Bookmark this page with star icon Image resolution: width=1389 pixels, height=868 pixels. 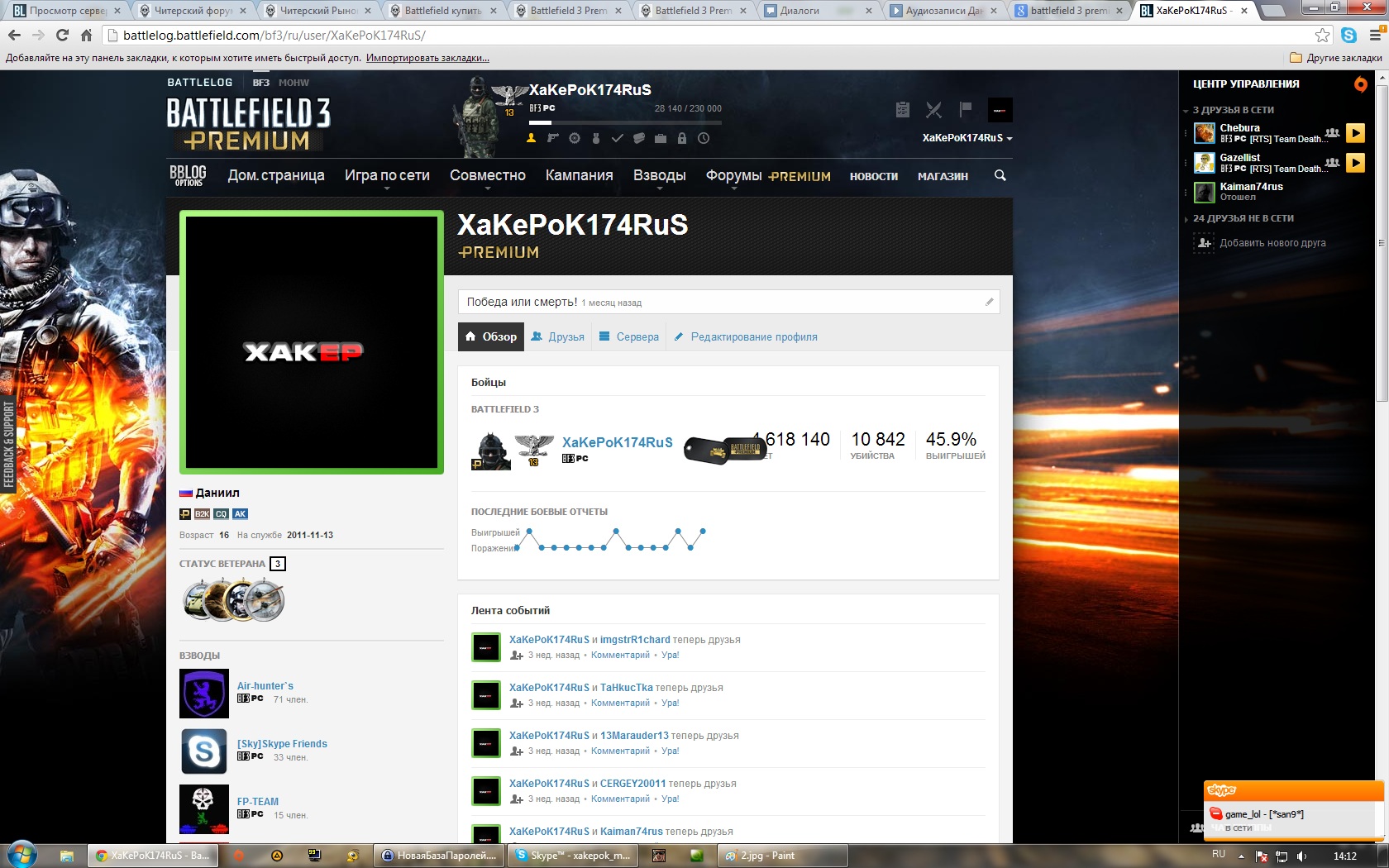[x=1323, y=35]
